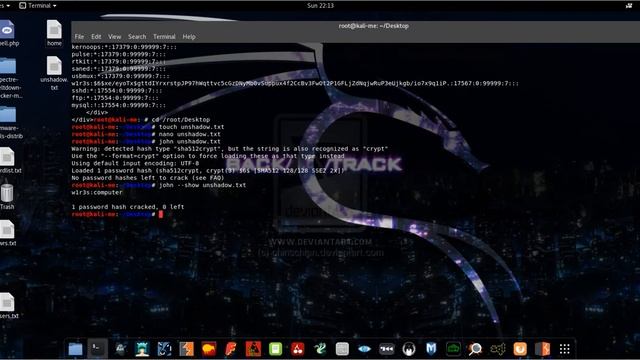Screen dimensions: 640x360
Task: Click the 'No password hashes left to crack' line
Action: click(x=148, y=178)
